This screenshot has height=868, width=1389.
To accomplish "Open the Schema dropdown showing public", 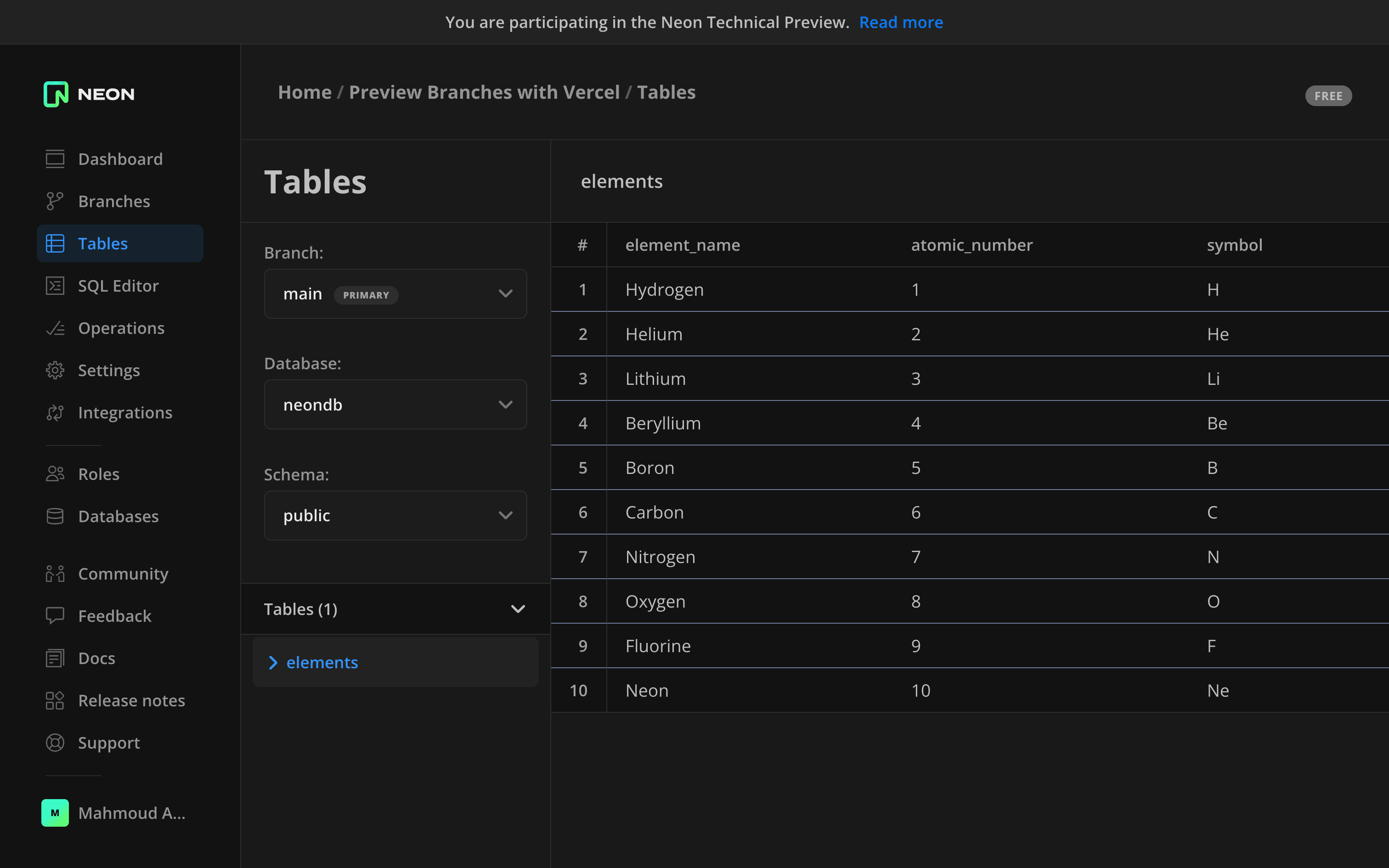I will click(395, 515).
